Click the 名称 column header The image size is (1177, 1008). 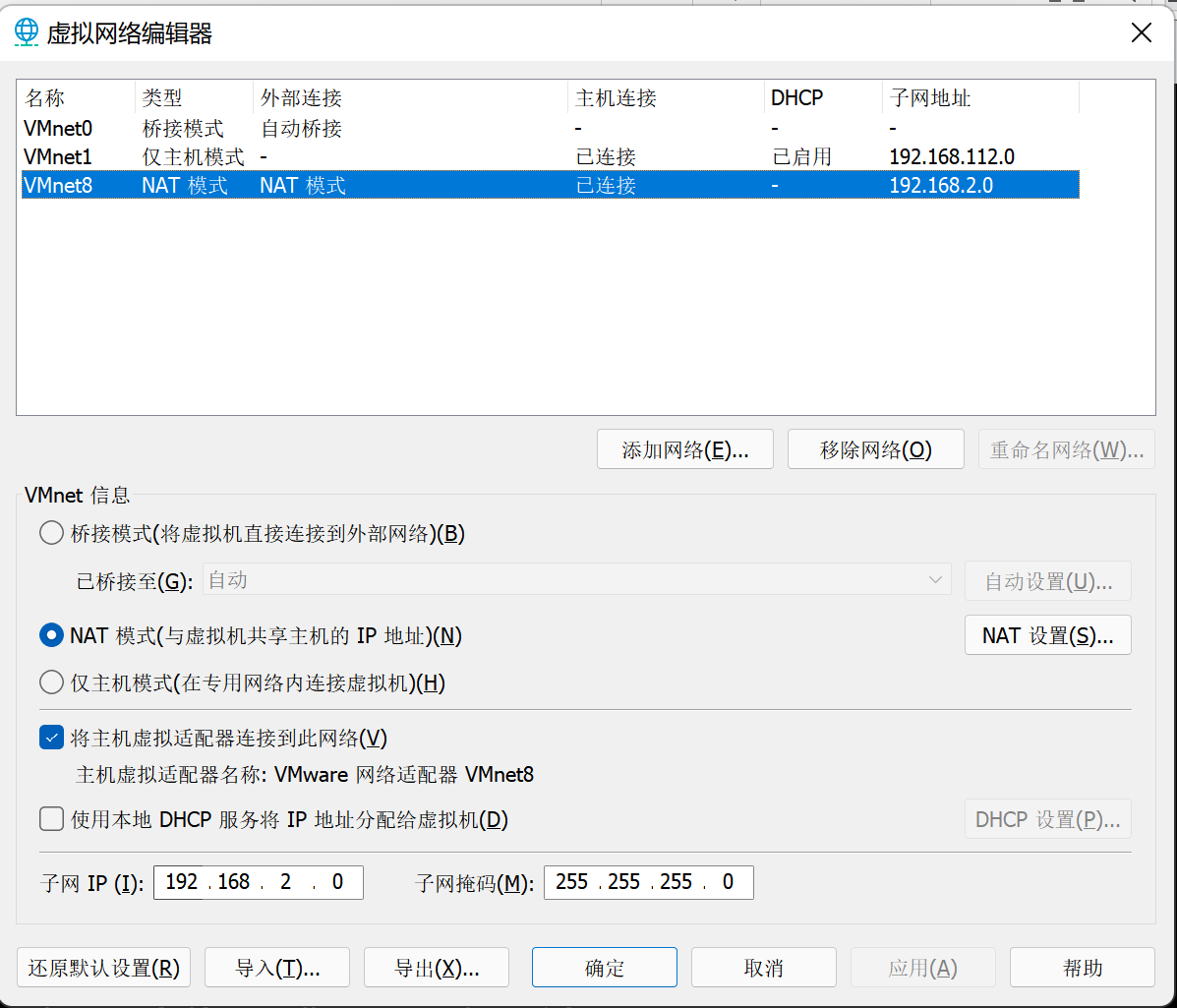[x=76, y=97]
